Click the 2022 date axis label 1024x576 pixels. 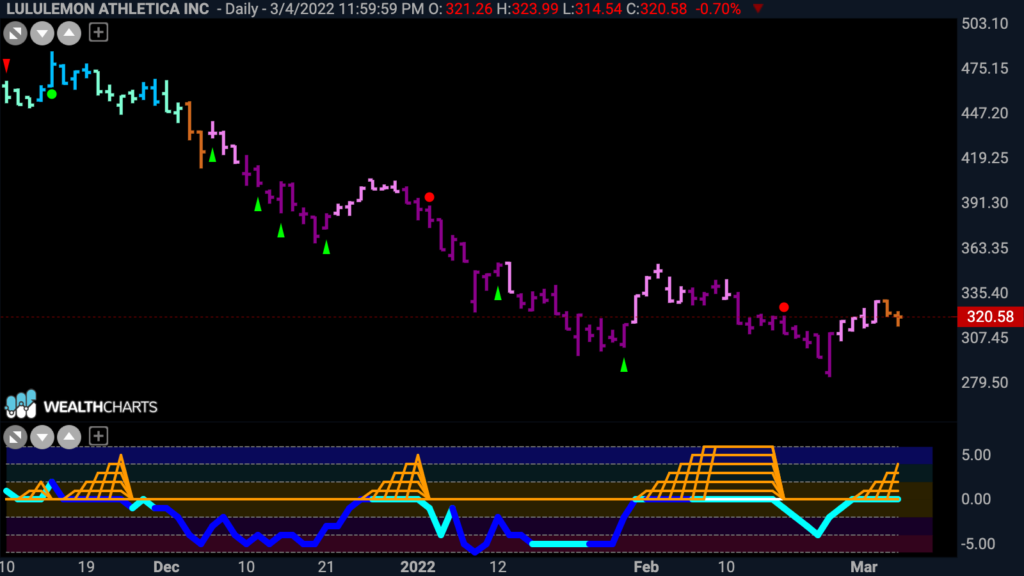tap(418, 567)
